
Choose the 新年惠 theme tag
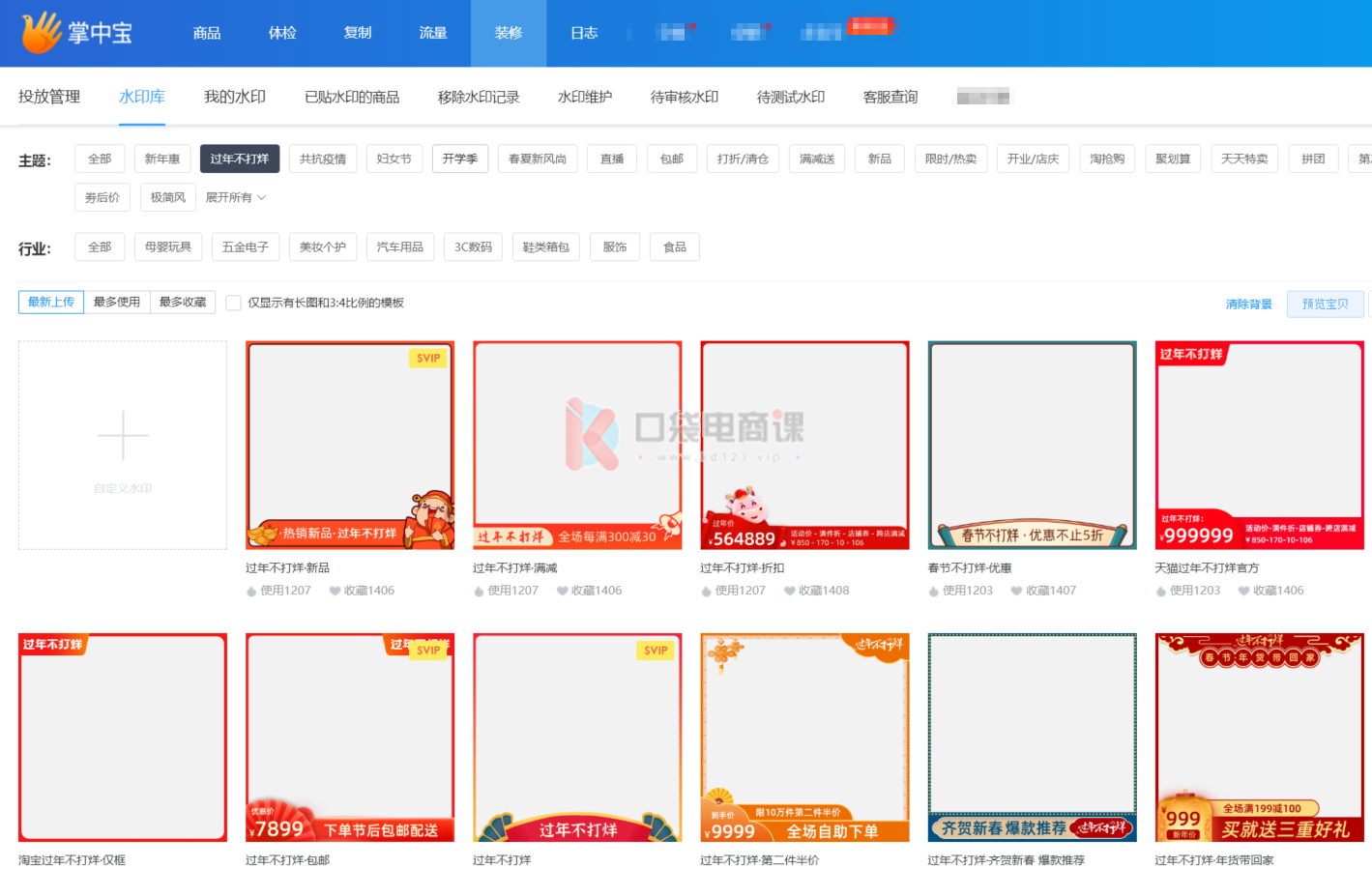point(162,159)
